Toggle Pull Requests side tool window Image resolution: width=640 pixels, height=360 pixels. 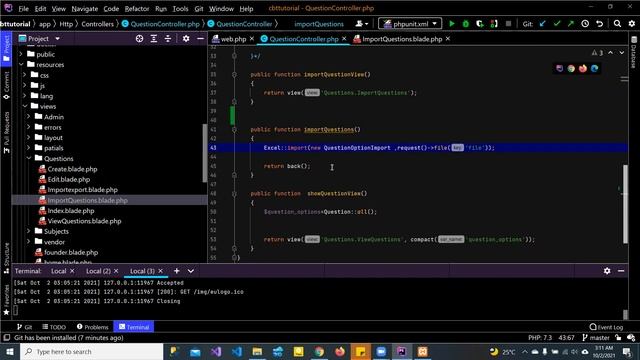(x=6, y=132)
